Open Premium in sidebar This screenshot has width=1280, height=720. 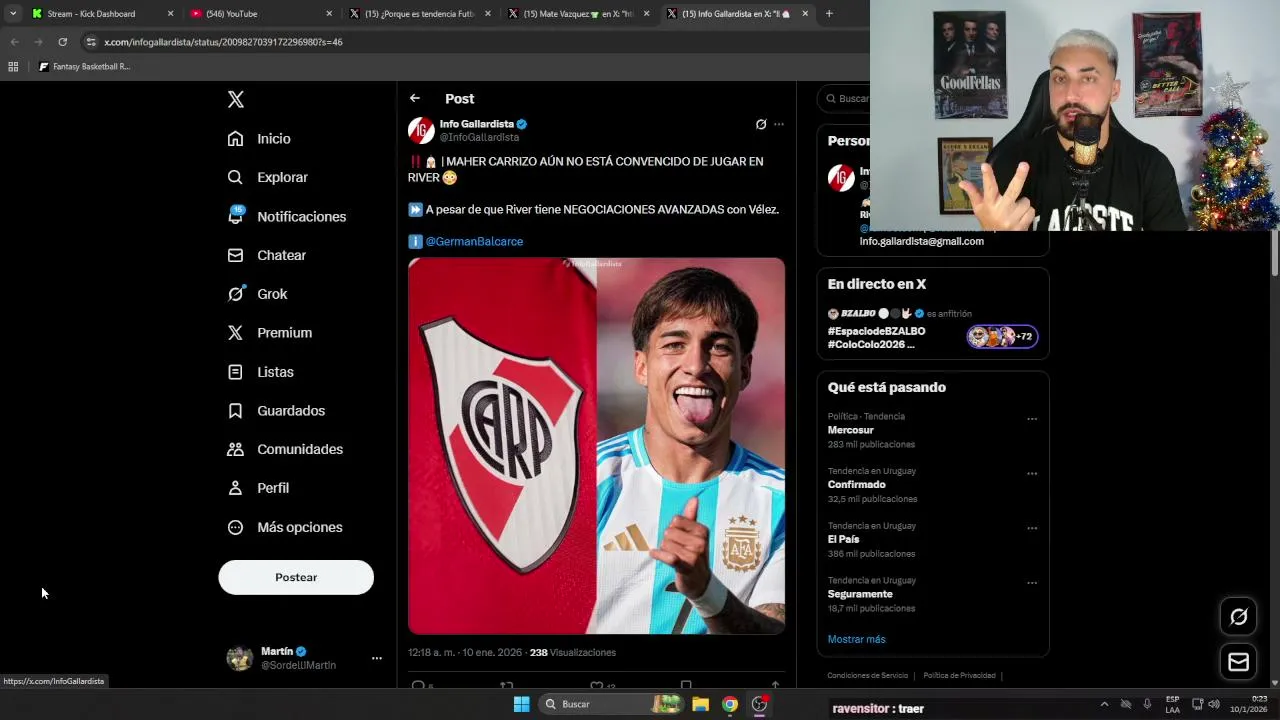click(270, 333)
